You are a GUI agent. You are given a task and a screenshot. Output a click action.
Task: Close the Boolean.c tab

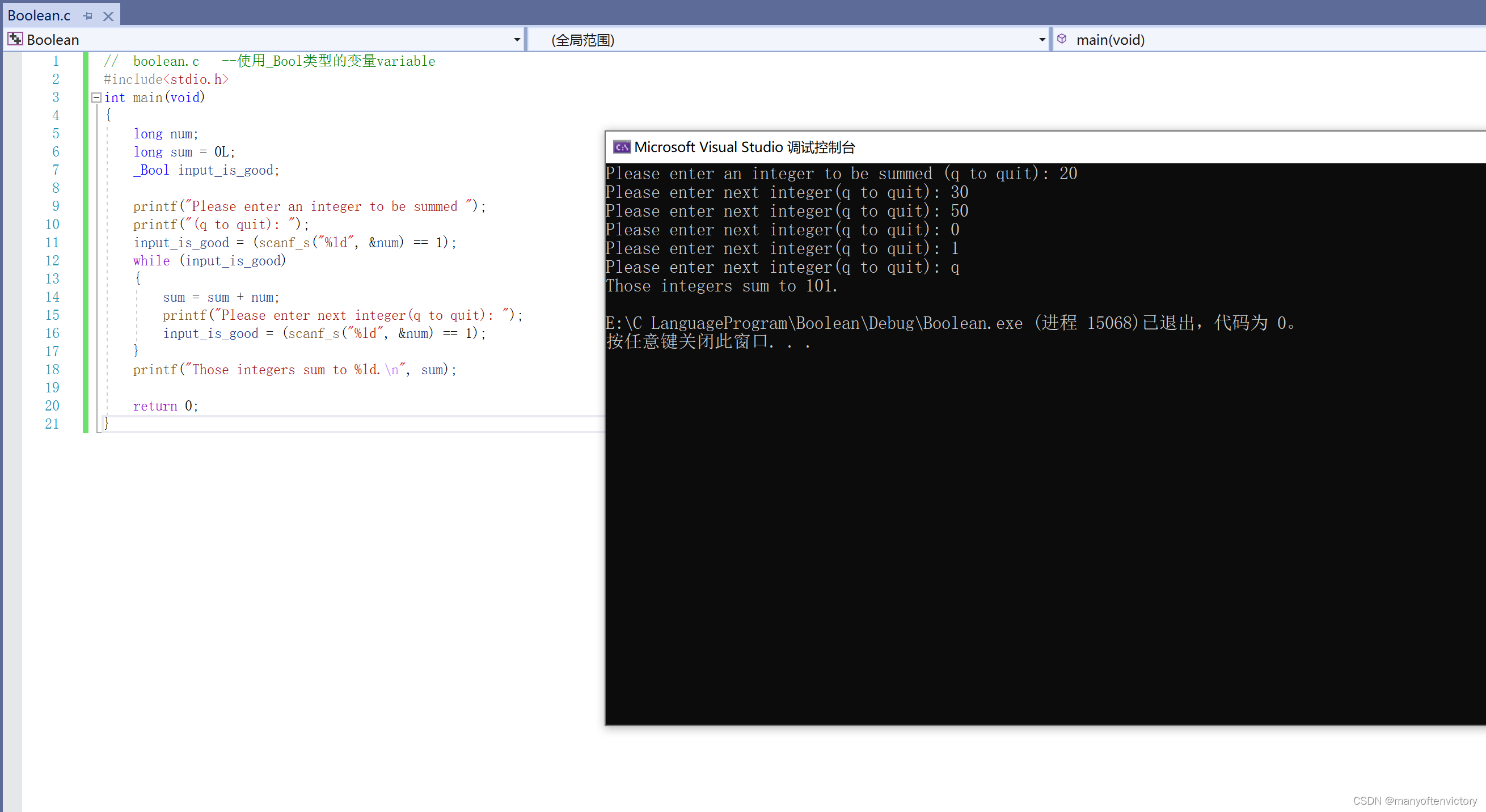(108, 16)
